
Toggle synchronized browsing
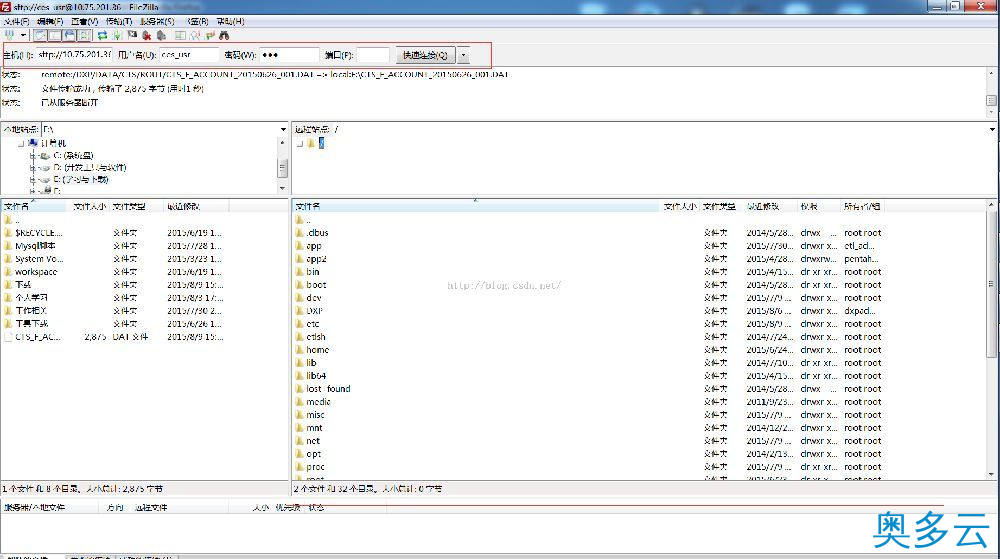(210, 36)
